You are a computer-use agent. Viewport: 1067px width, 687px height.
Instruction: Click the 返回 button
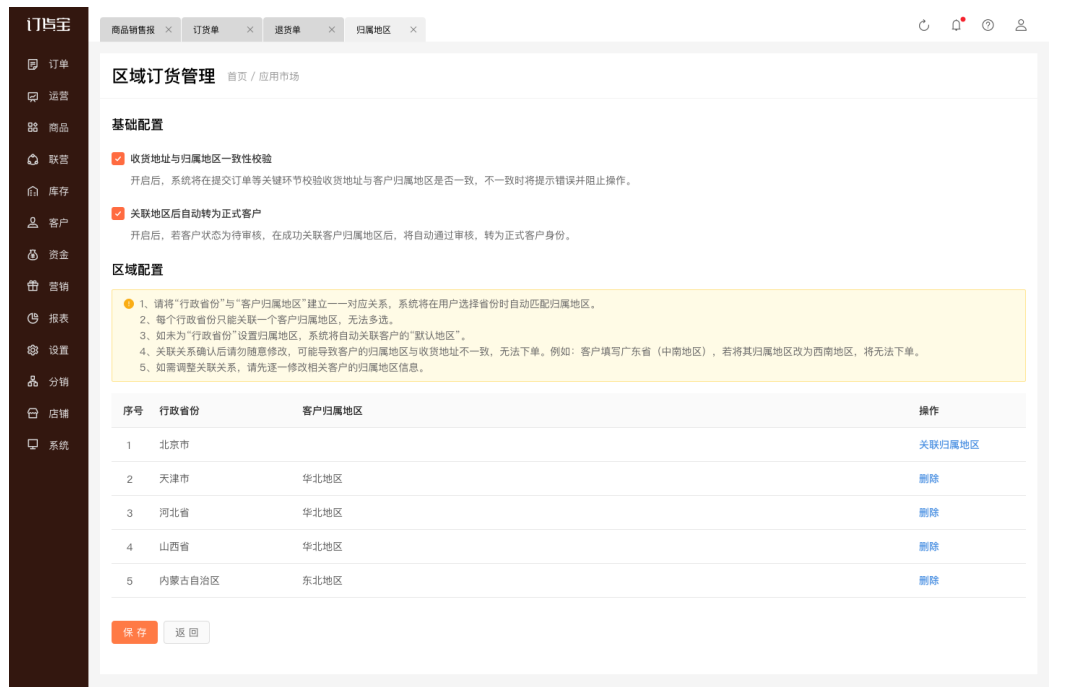pyautogui.click(x=186, y=632)
